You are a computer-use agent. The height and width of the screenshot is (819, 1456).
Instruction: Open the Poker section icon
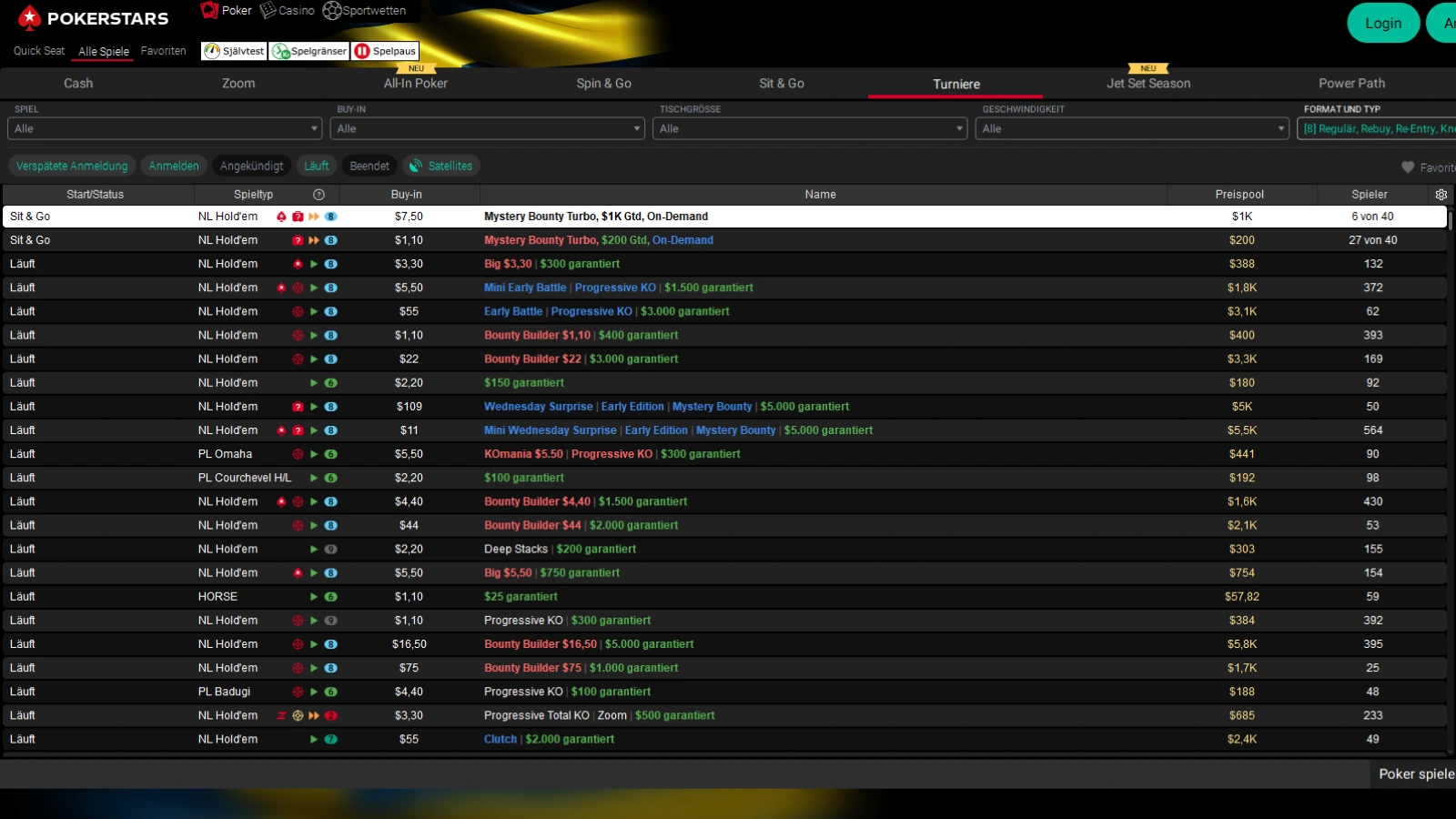210,10
